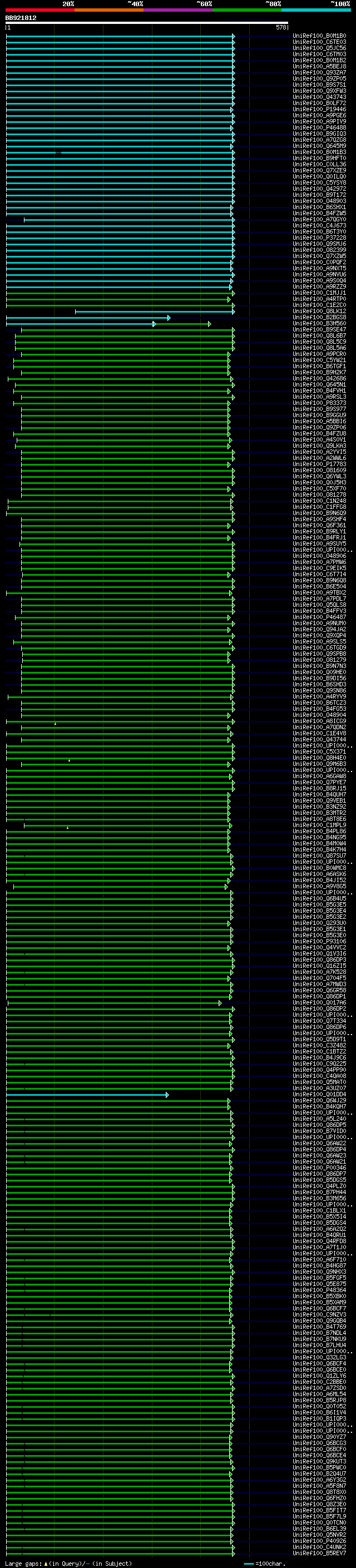The width and height of the screenshot is (356, 1568).
Task: Select UniRef100_C5YSY8 label
Action: [319, 182]
